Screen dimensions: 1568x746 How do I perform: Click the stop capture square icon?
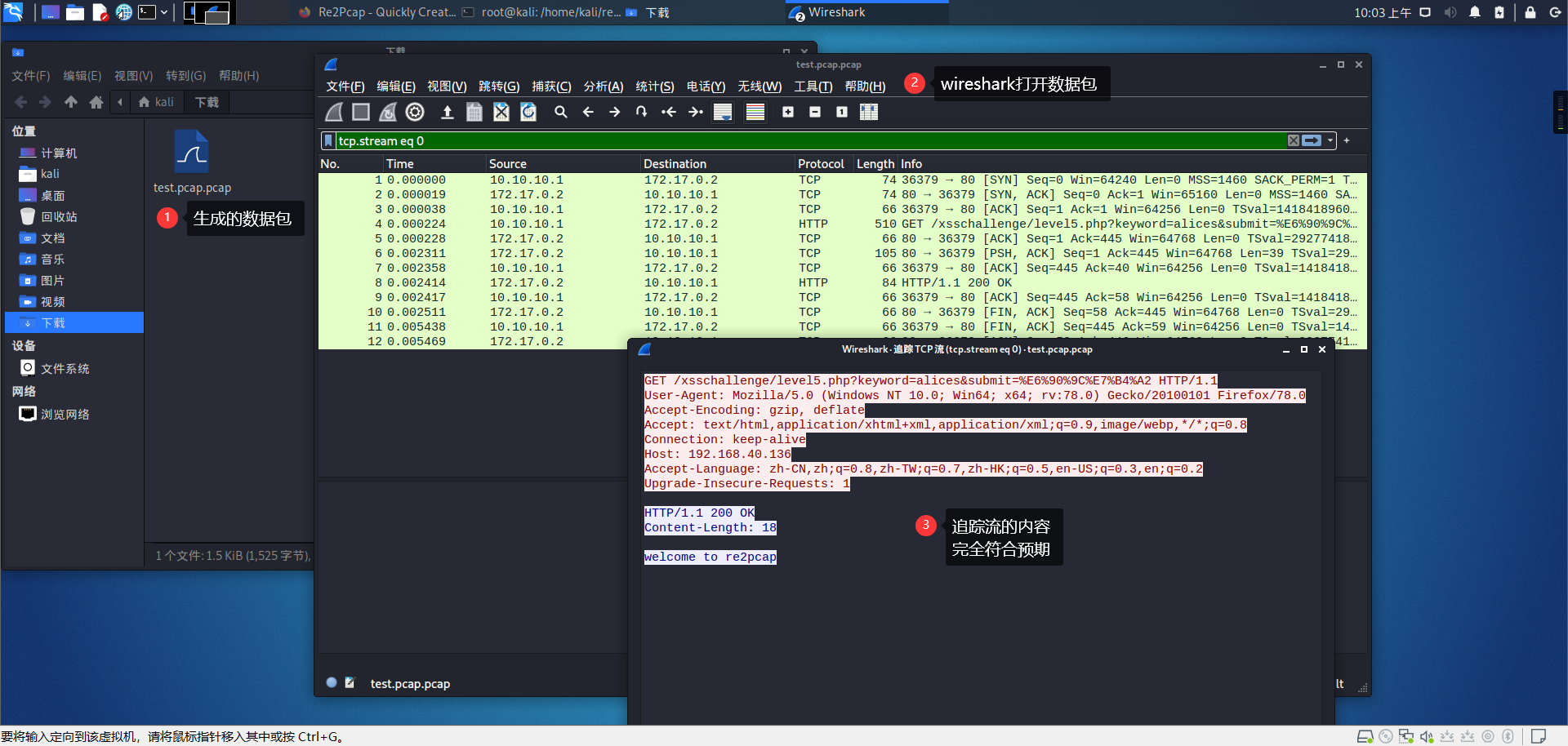(x=361, y=112)
